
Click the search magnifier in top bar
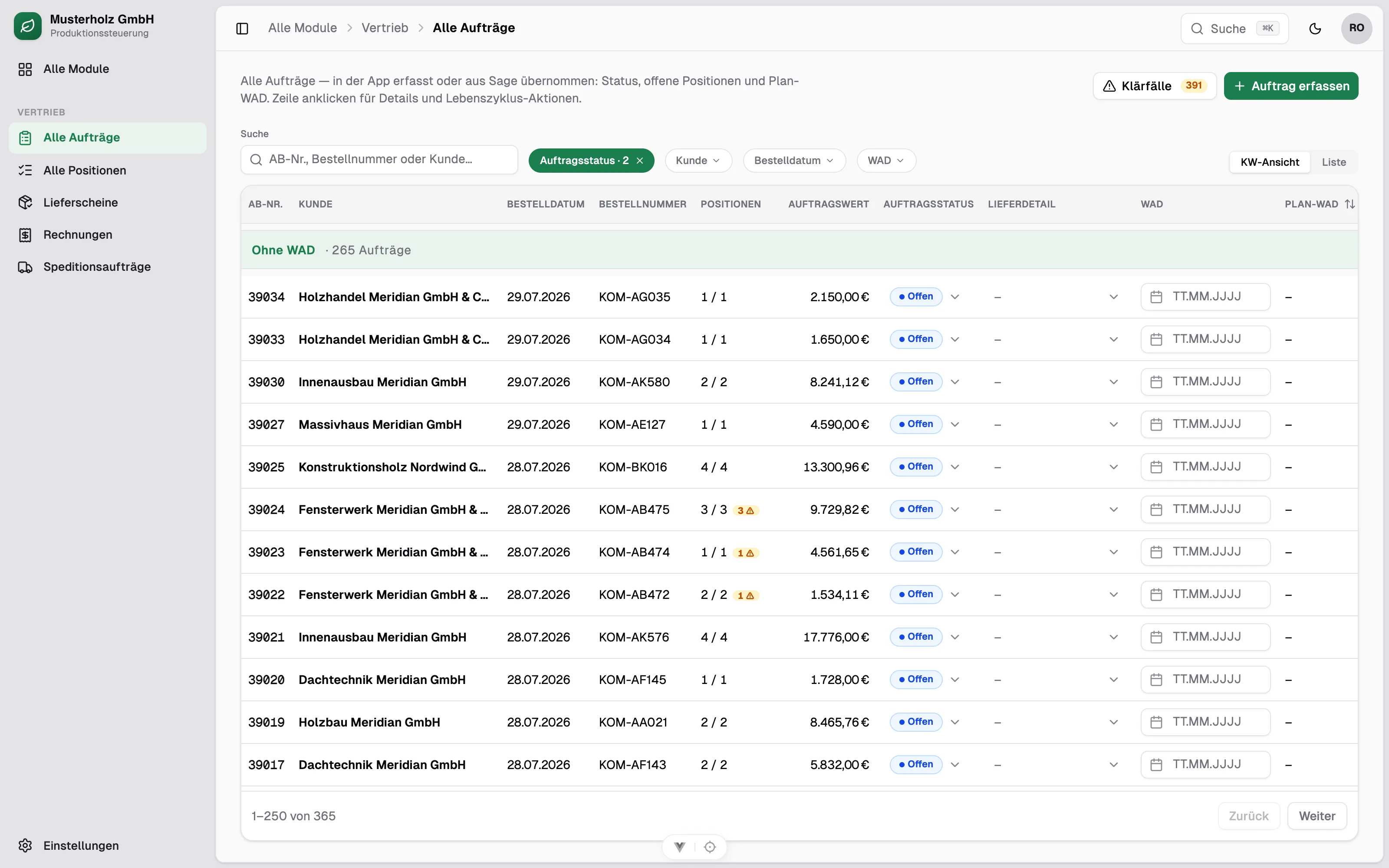(1197, 29)
